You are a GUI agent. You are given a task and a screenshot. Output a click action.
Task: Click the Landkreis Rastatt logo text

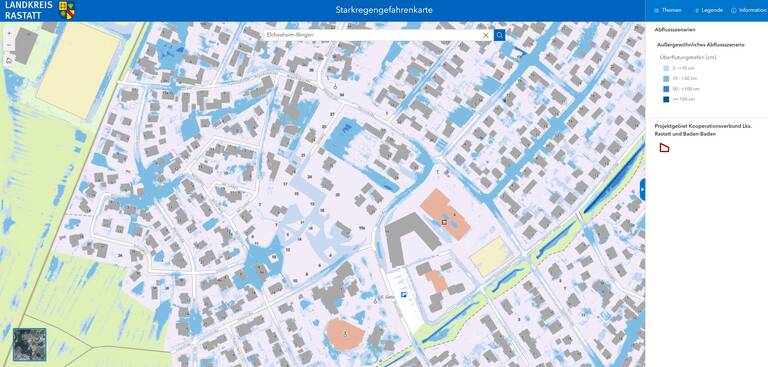(x=29, y=10)
